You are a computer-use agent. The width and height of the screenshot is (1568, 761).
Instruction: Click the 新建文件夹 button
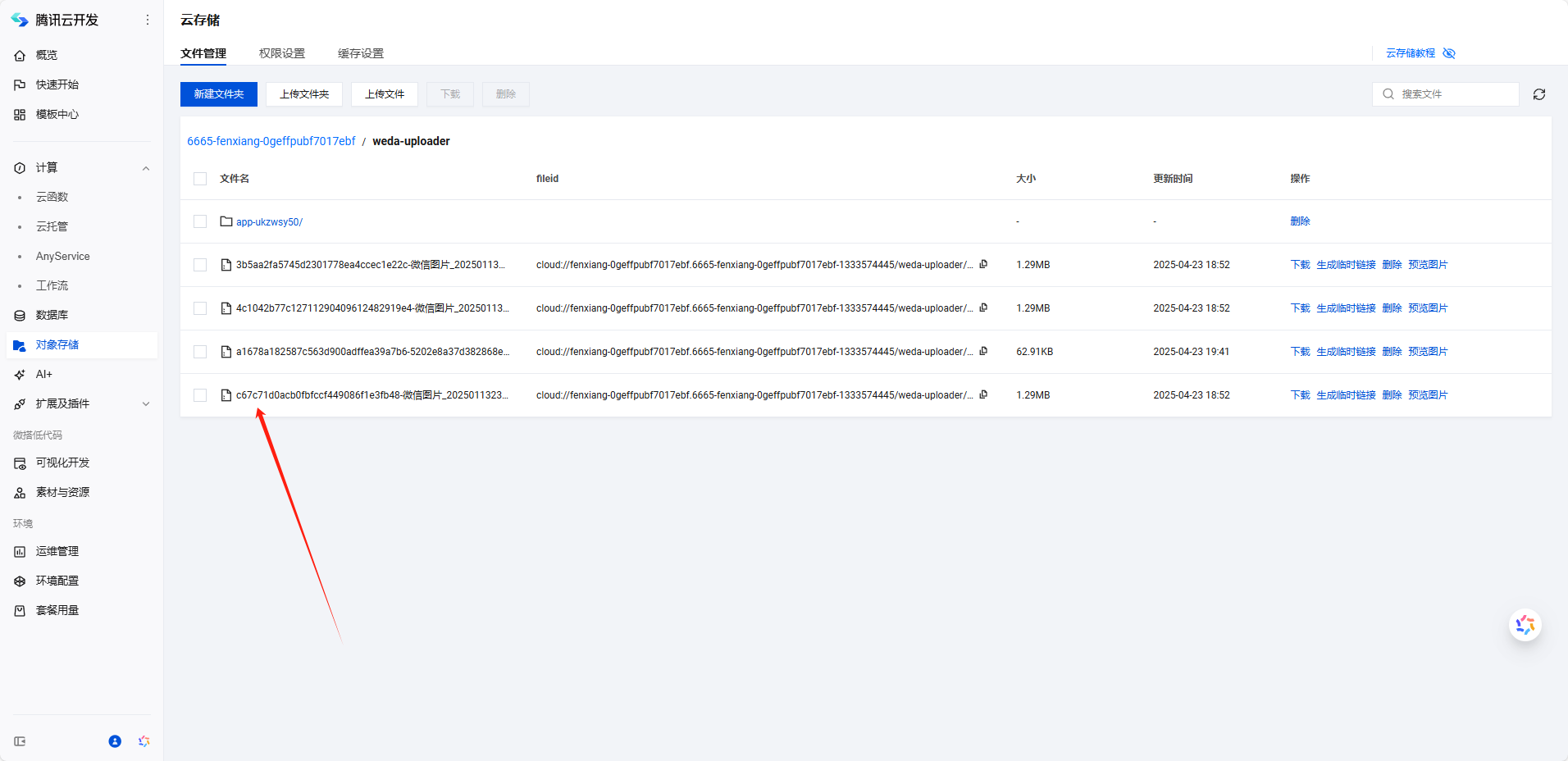click(x=219, y=94)
